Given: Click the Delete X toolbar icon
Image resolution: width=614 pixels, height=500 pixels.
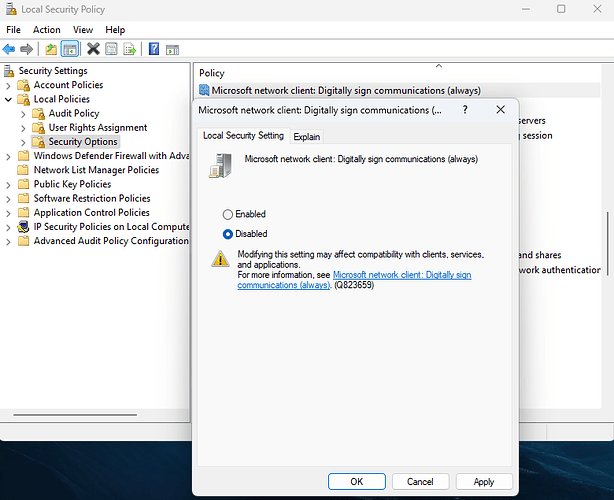Looking at the screenshot, I should click(x=93, y=49).
